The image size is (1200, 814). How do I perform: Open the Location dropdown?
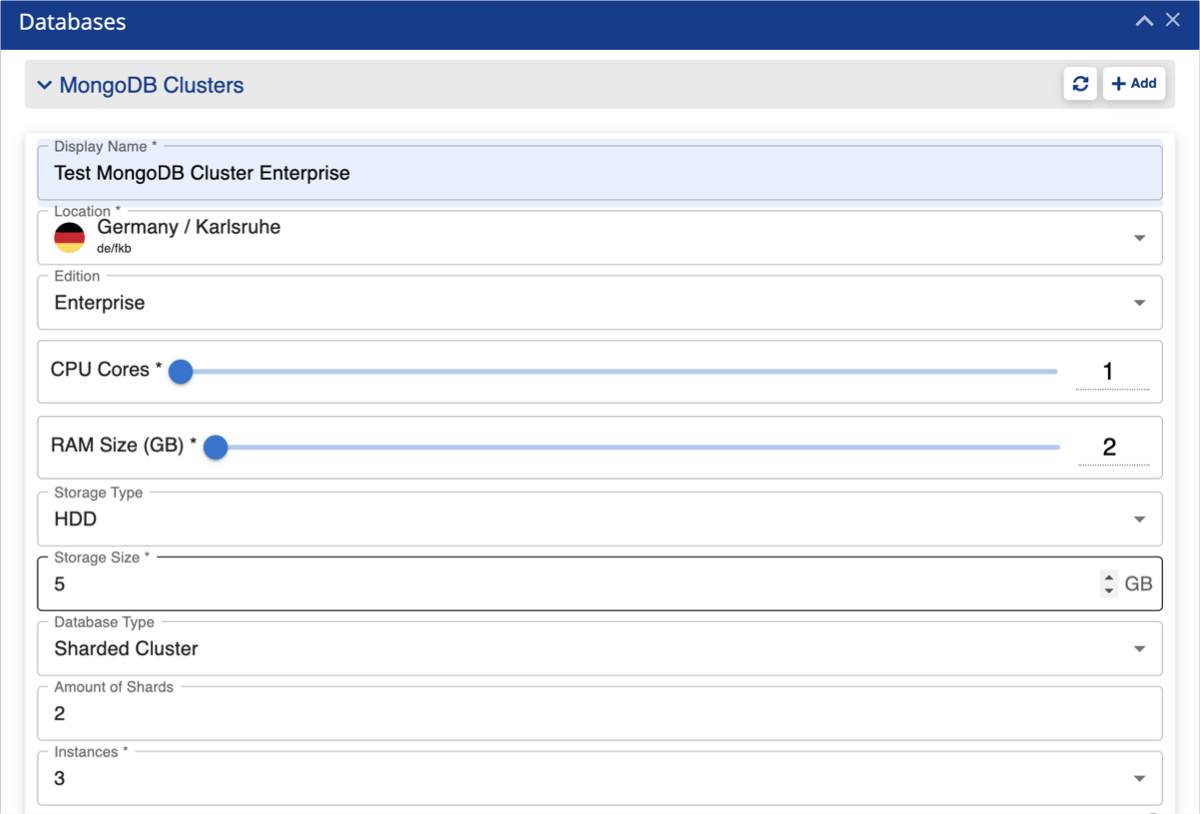tap(1139, 238)
